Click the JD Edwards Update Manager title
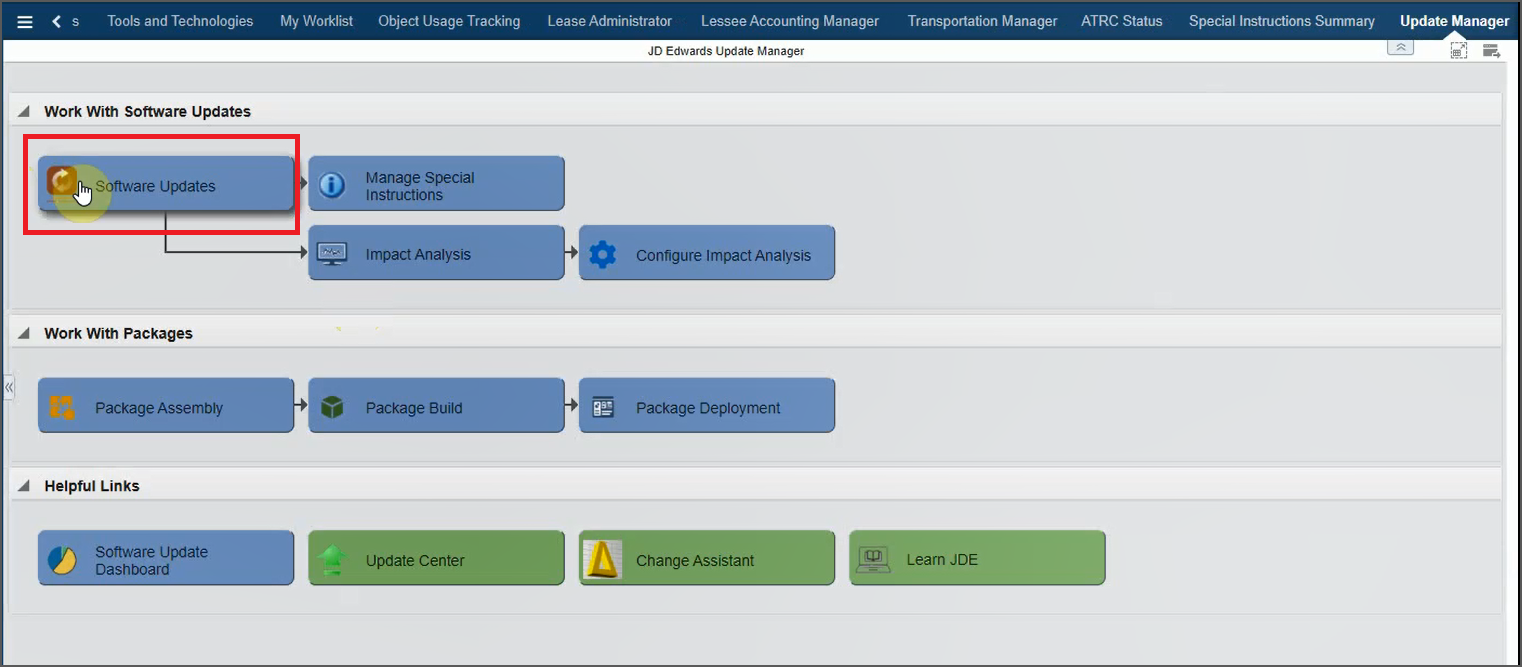 click(x=726, y=51)
